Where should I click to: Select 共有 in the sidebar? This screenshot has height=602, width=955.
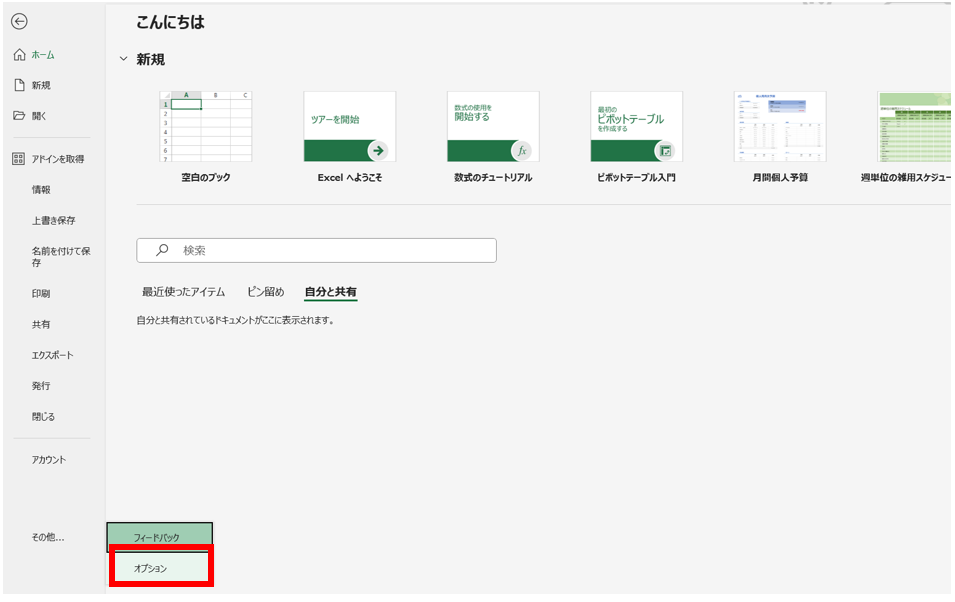click(x=41, y=325)
